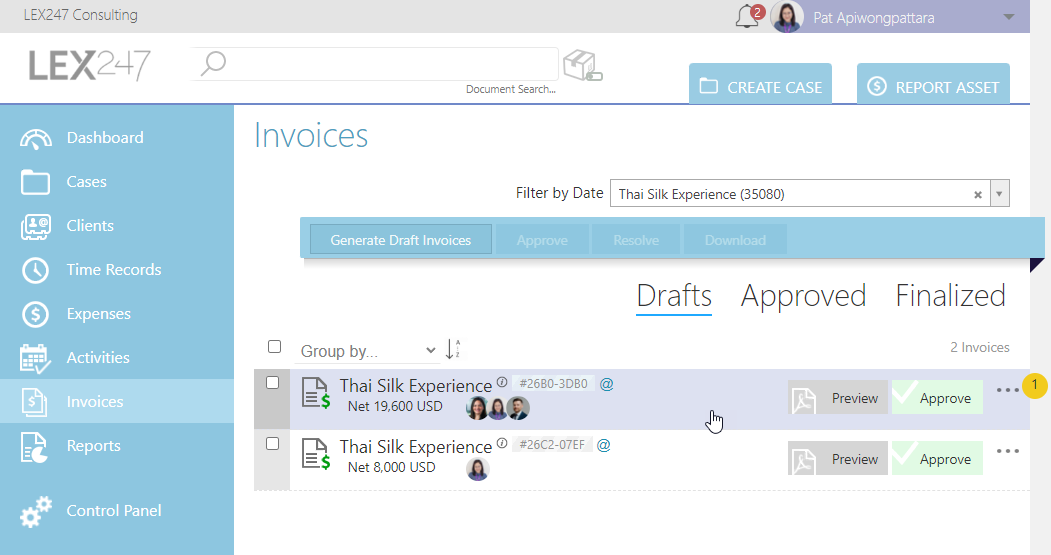
Task: Click the @ icon on invoice #26B0-3DB0
Action: (607, 384)
